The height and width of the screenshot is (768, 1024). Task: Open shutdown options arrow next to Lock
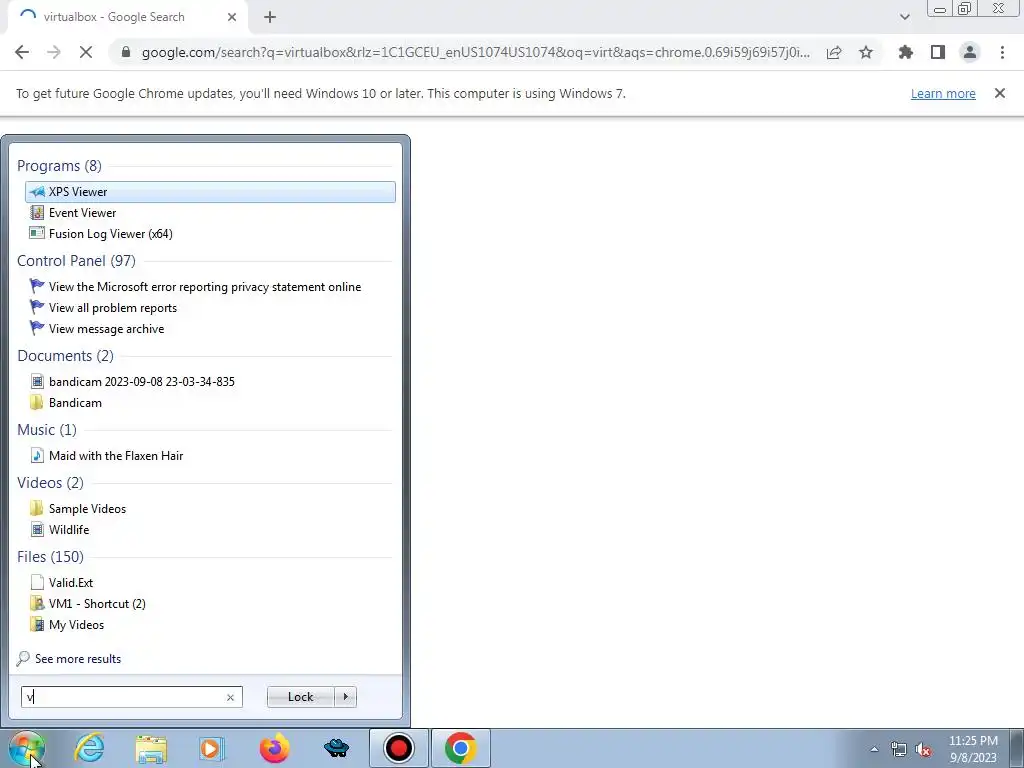click(x=345, y=697)
